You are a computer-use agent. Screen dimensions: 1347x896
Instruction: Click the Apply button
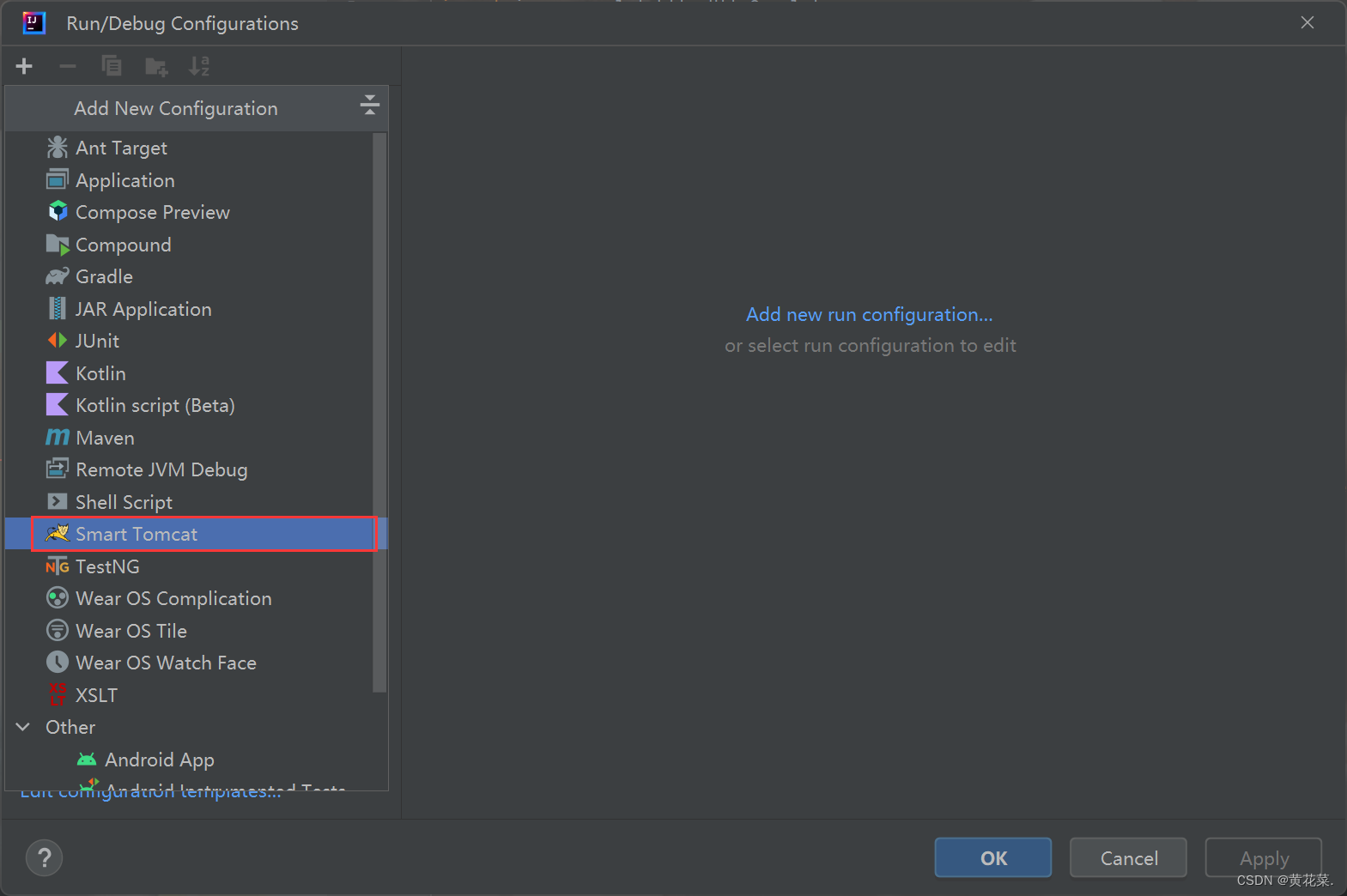[1264, 857]
